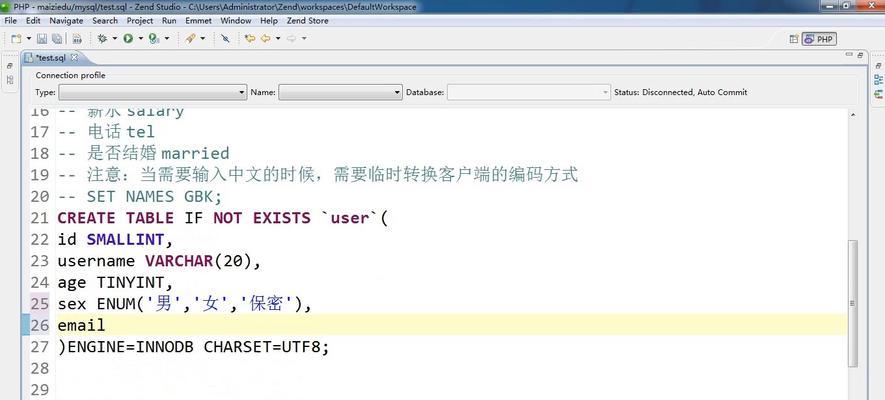Click the `user` table name on line 21
Image resolution: width=885 pixels, height=400 pixels.
(x=349, y=218)
